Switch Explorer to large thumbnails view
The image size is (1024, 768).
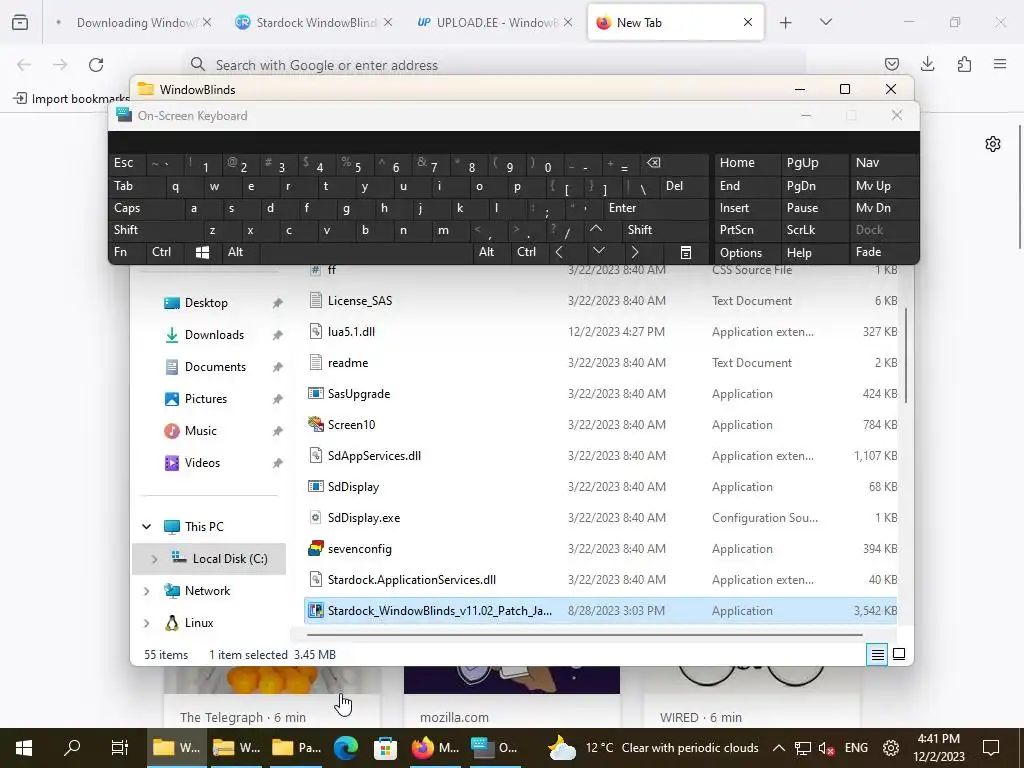pos(899,654)
